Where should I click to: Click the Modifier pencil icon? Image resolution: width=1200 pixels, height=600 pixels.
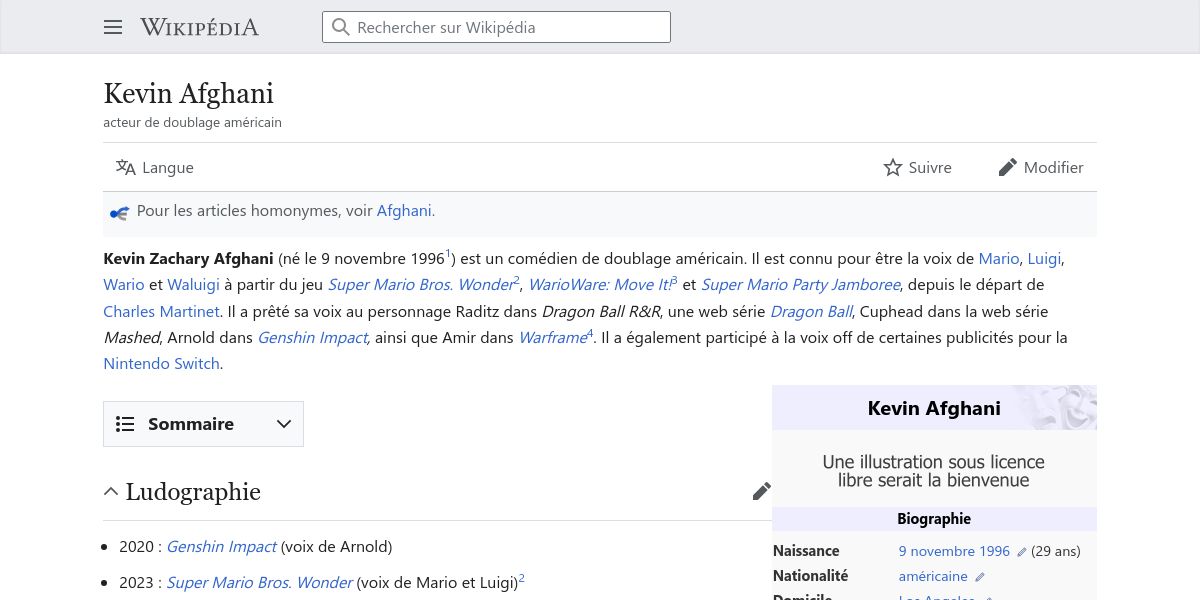coord(1008,167)
